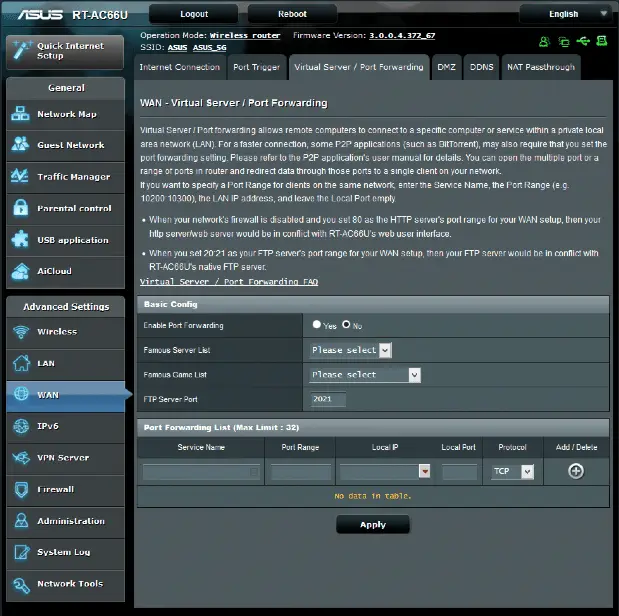Click the Service Name input field

tap(201, 471)
